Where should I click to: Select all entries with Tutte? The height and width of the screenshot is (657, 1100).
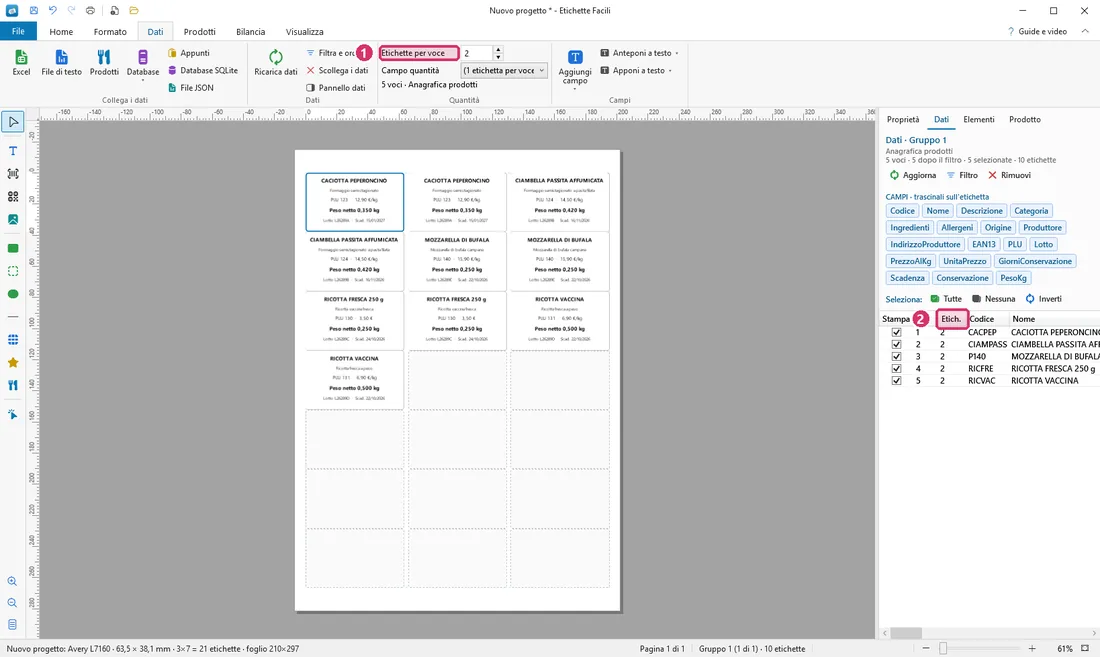[x=946, y=299]
